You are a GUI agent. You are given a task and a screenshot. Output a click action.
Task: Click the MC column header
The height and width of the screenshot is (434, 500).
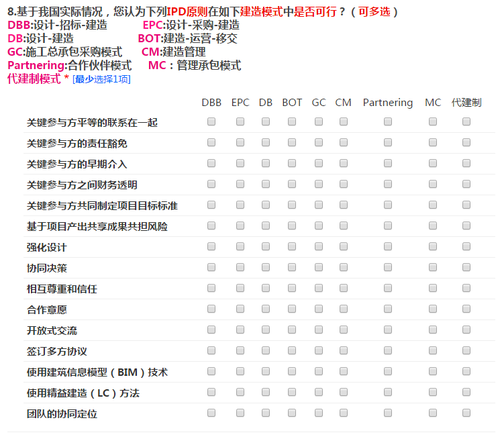click(433, 102)
